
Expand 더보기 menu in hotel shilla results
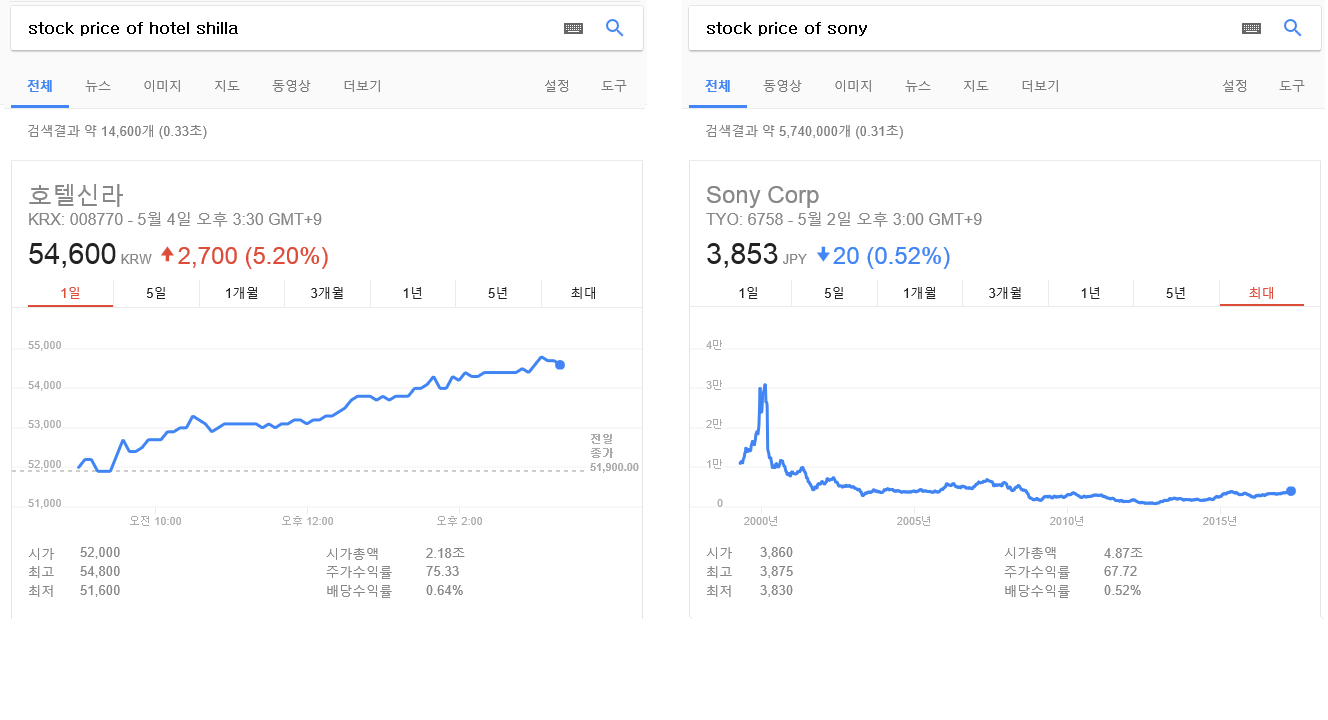point(362,86)
